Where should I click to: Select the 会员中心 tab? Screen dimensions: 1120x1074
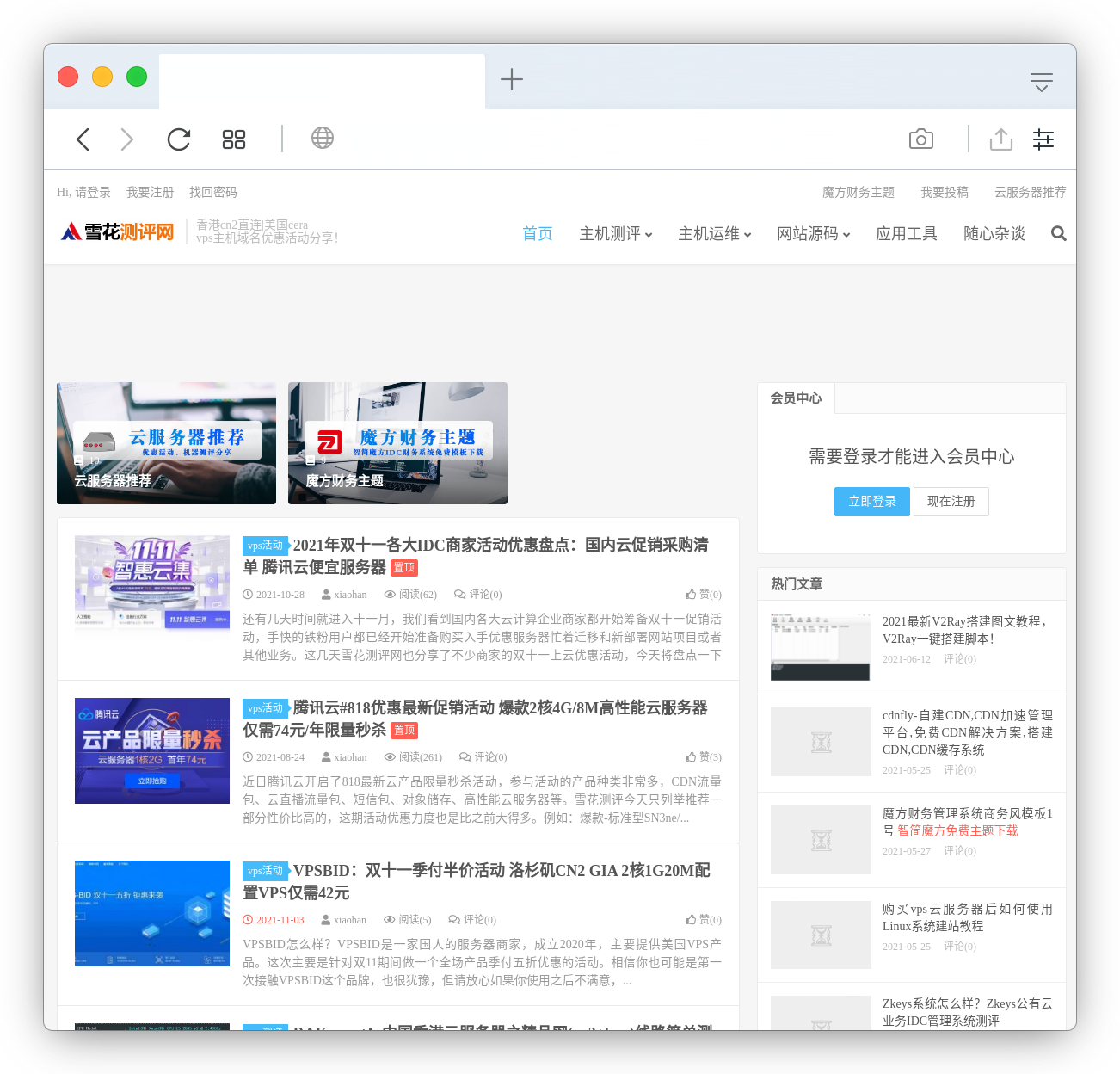[796, 398]
